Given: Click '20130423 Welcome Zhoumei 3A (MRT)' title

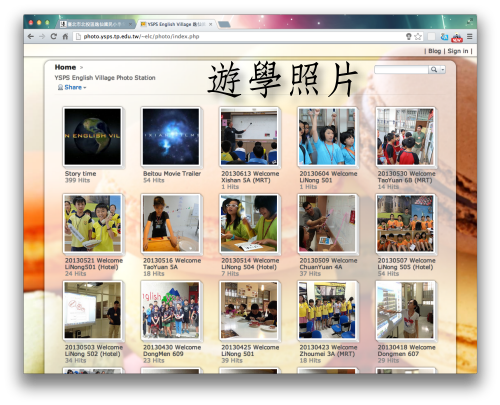Looking at the screenshot, I should coord(328,351).
